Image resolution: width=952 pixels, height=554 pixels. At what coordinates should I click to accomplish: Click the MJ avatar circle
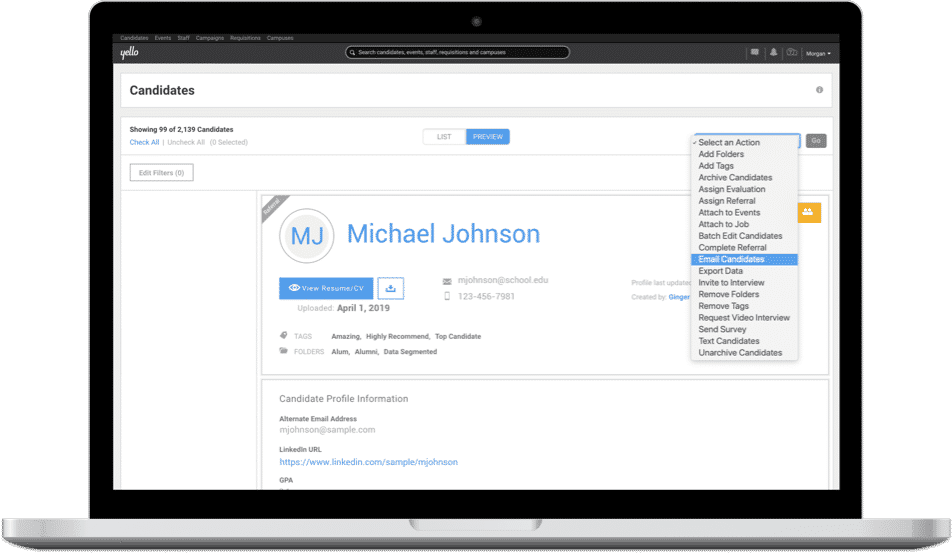coord(307,236)
